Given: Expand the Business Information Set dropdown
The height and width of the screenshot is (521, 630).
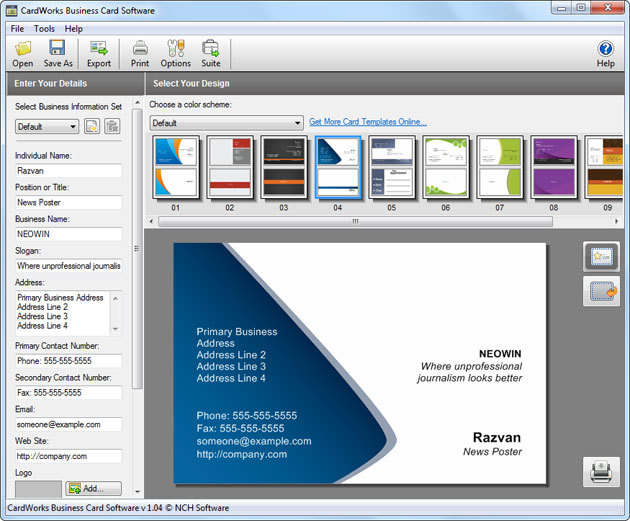Looking at the screenshot, I should 47,127.
